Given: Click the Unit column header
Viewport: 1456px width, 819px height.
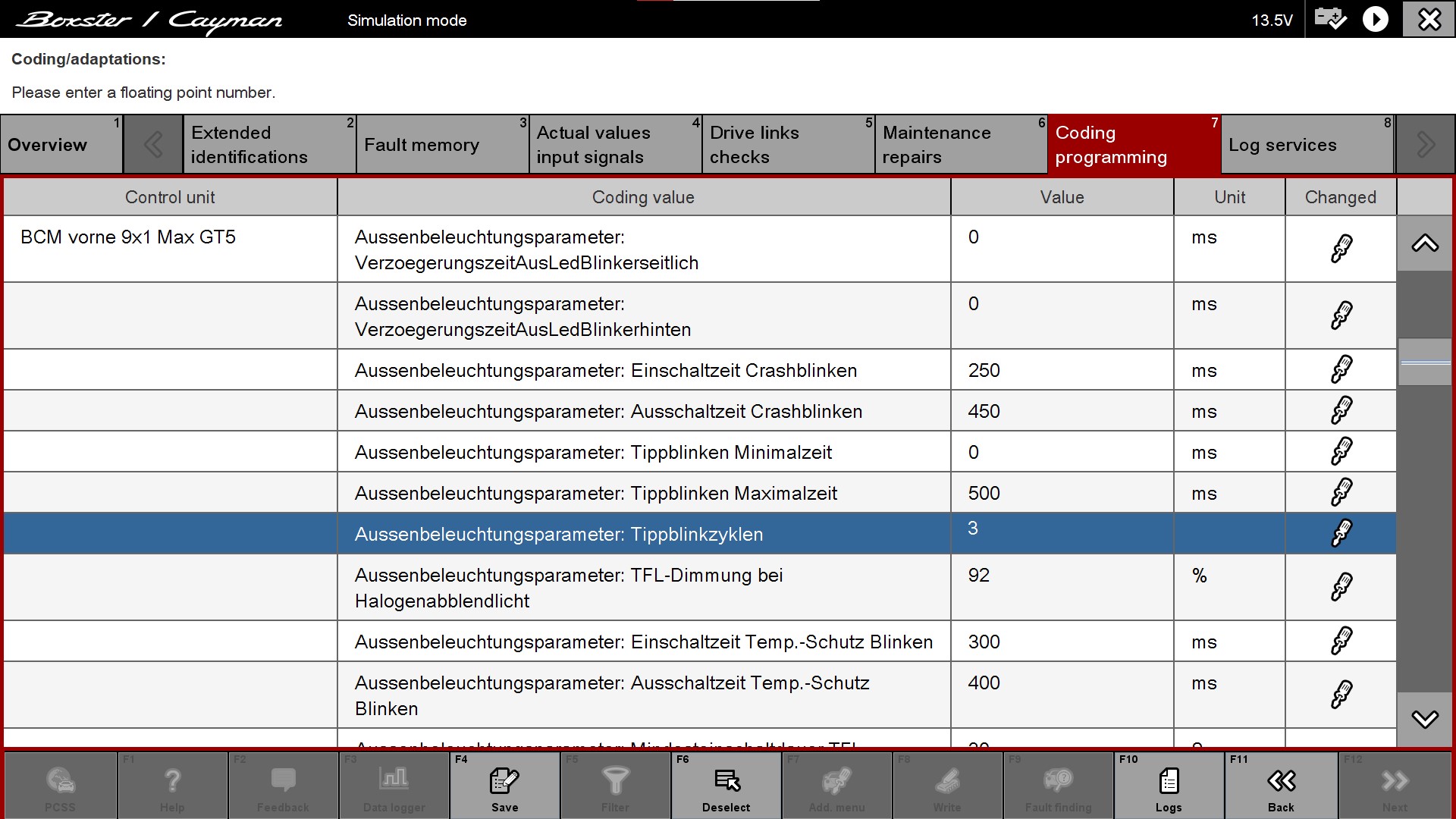Looking at the screenshot, I should pos(1229,197).
